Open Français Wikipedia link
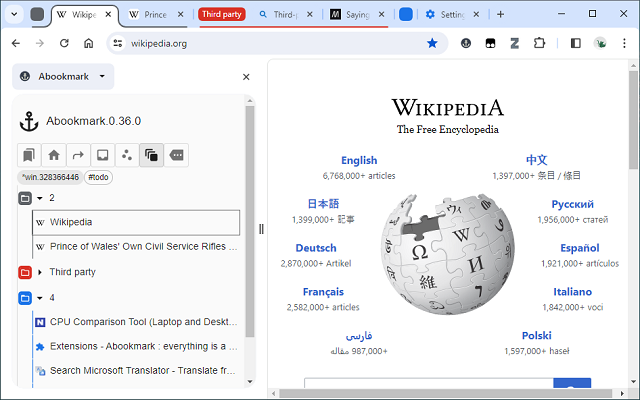640x400 pixels. click(323, 292)
